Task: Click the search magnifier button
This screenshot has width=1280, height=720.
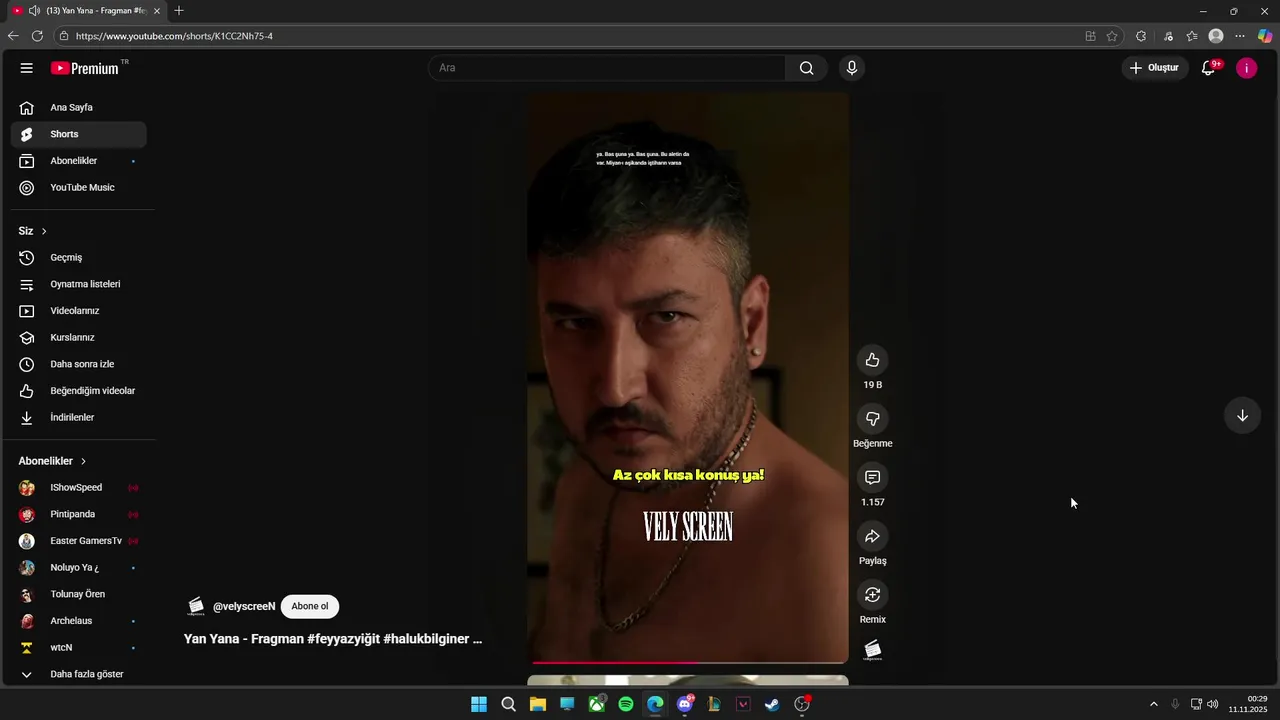Action: tap(806, 68)
